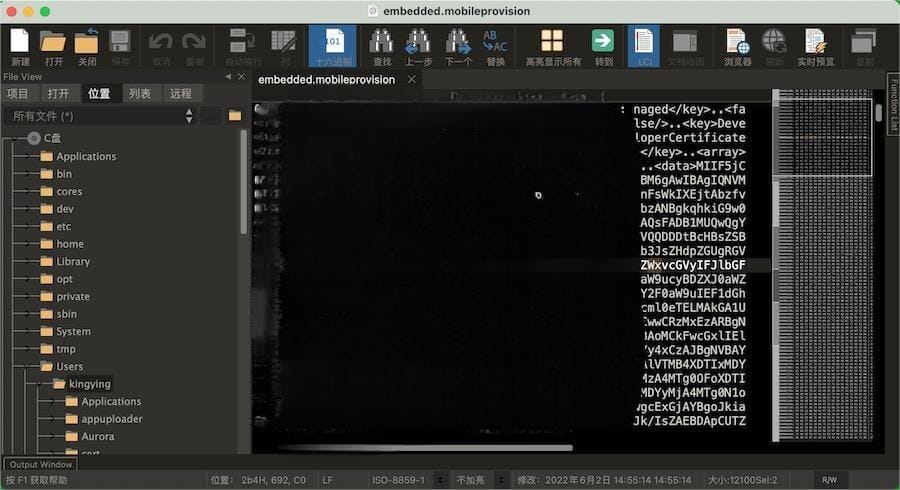Select the cores folder
Screen dimensions: 900x490
coord(69,192)
